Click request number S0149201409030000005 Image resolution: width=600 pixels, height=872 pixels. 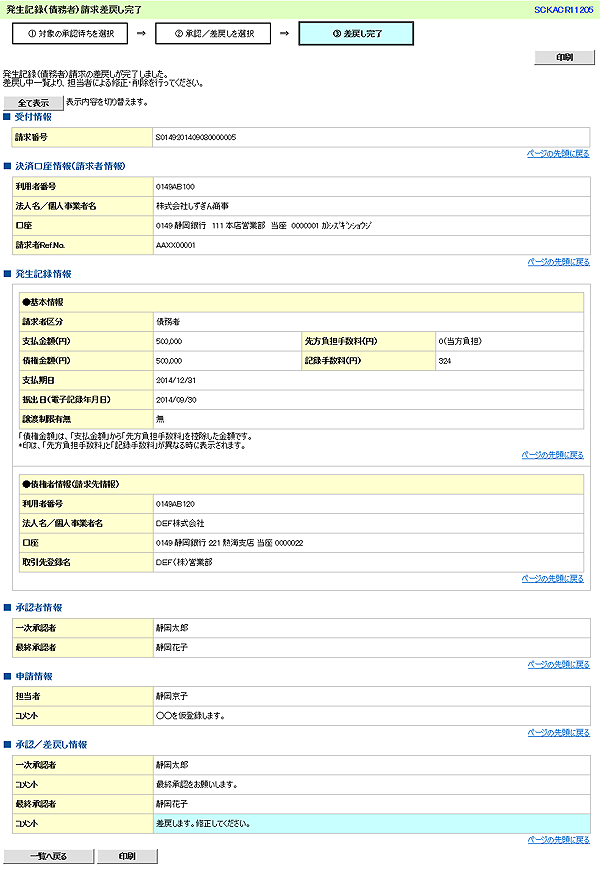(x=196, y=137)
